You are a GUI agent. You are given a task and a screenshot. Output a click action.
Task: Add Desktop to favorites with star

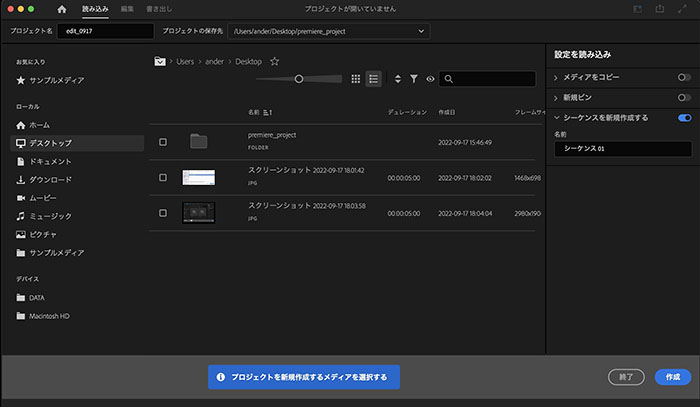coord(275,62)
